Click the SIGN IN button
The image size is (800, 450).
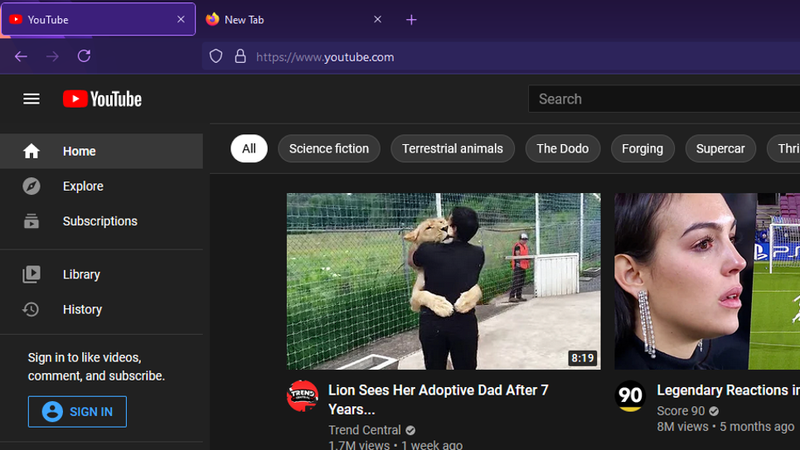[x=78, y=412]
